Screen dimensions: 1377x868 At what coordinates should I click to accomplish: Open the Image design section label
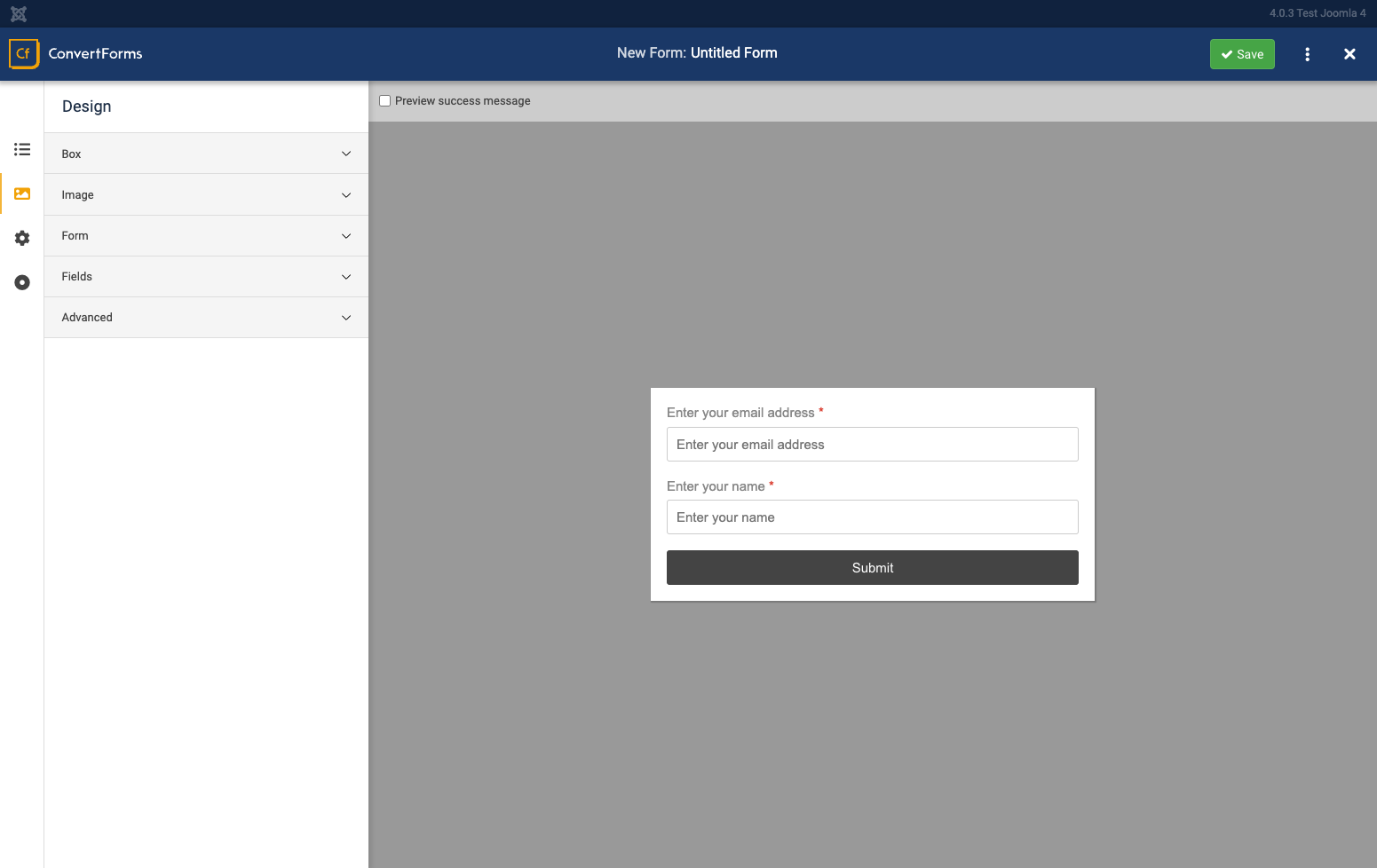point(77,195)
